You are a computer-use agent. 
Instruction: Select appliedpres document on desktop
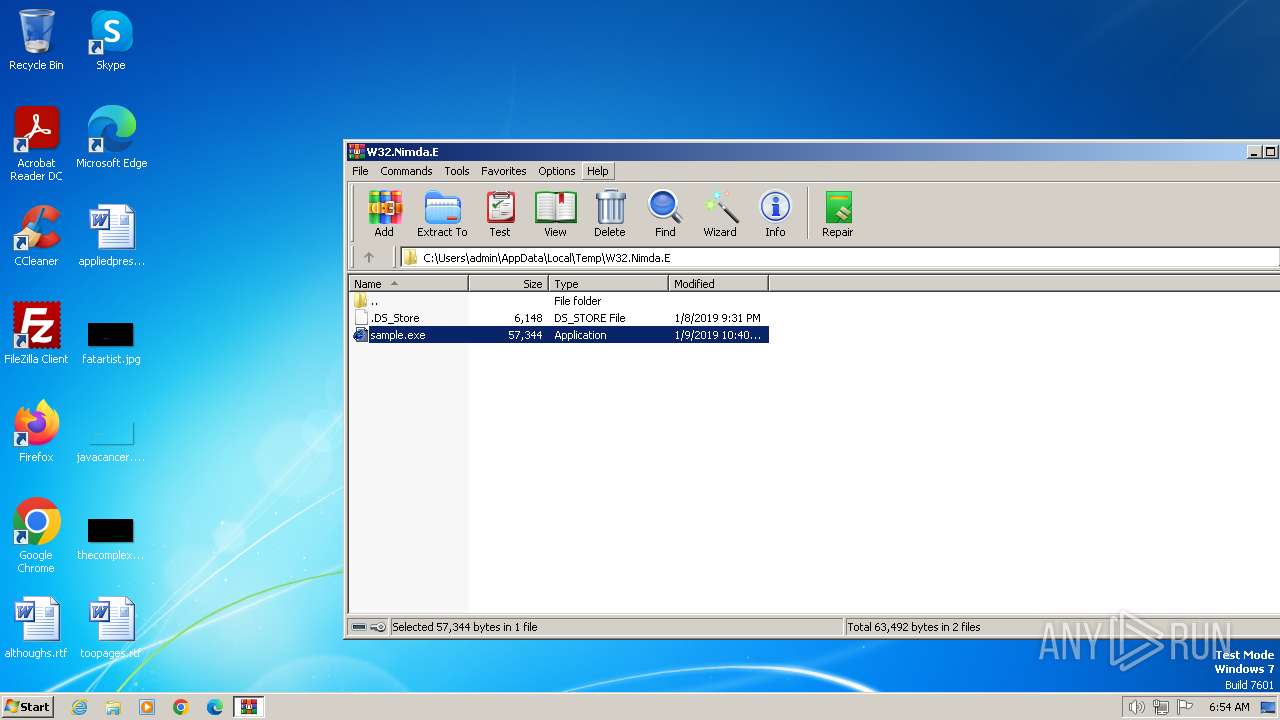[x=111, y=236]
